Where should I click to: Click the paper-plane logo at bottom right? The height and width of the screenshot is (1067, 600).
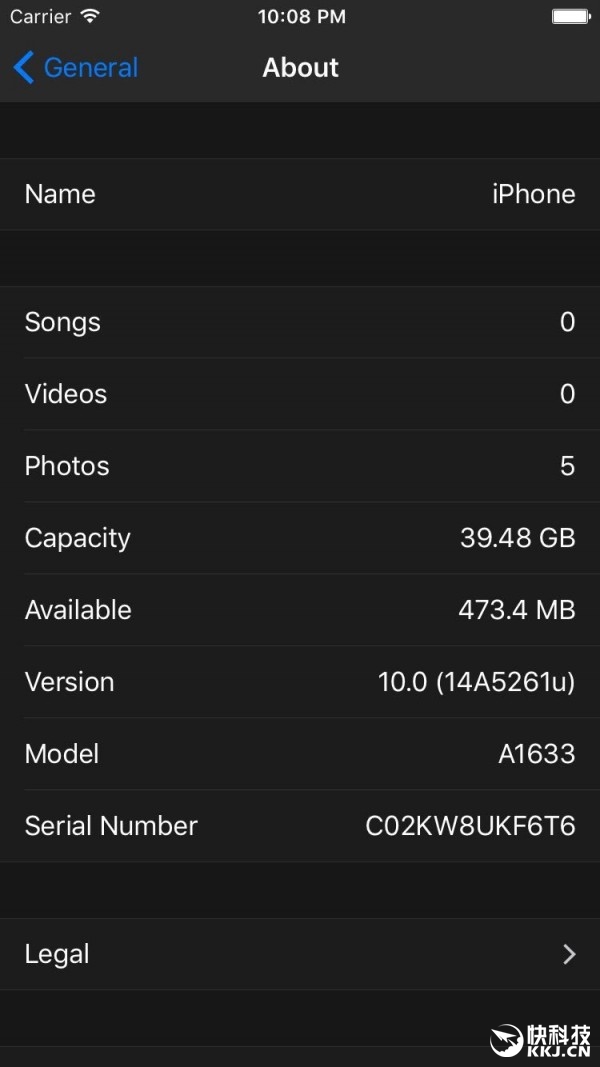505,1040
